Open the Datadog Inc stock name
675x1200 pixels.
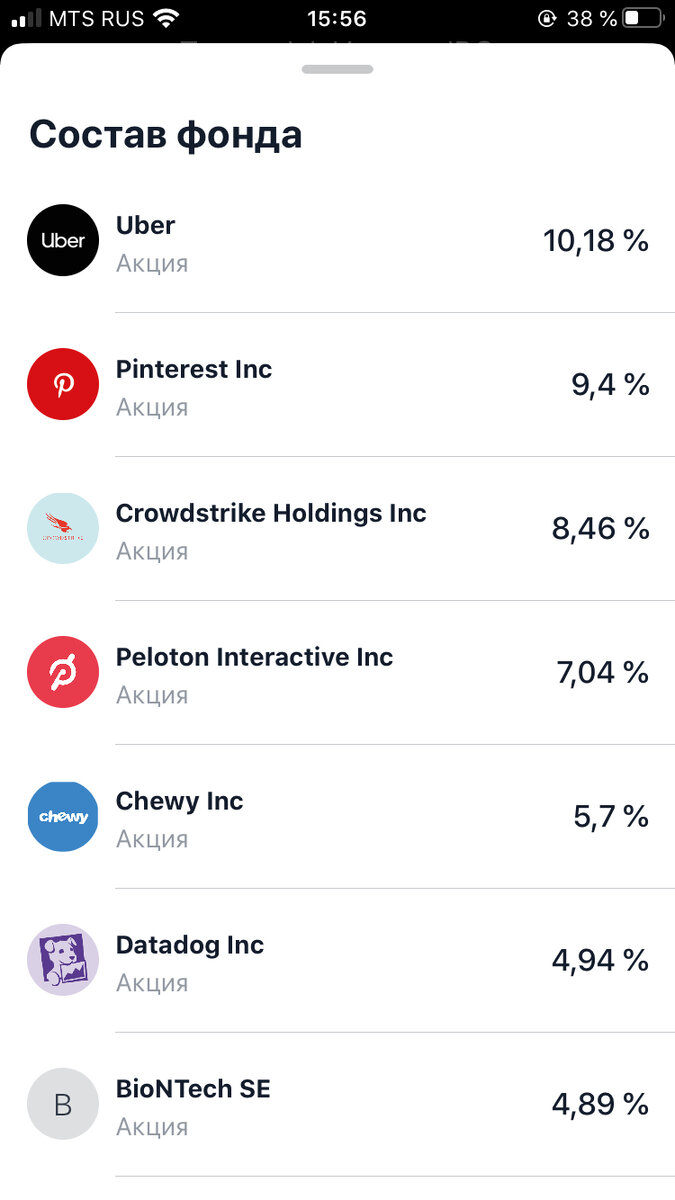click(x=190, y=946)
